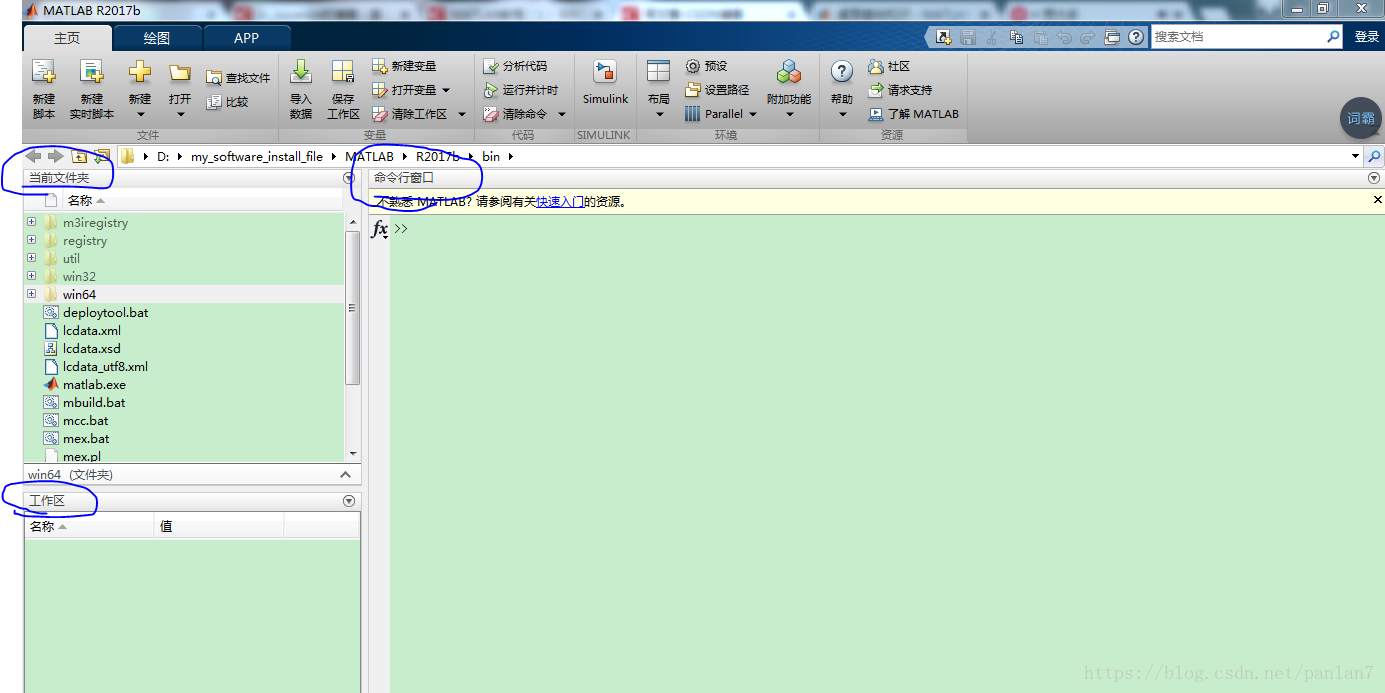This screenshot has width=1385, height=693.
Task: Open the Parallel dropdown menu
Action: (753, 114)
